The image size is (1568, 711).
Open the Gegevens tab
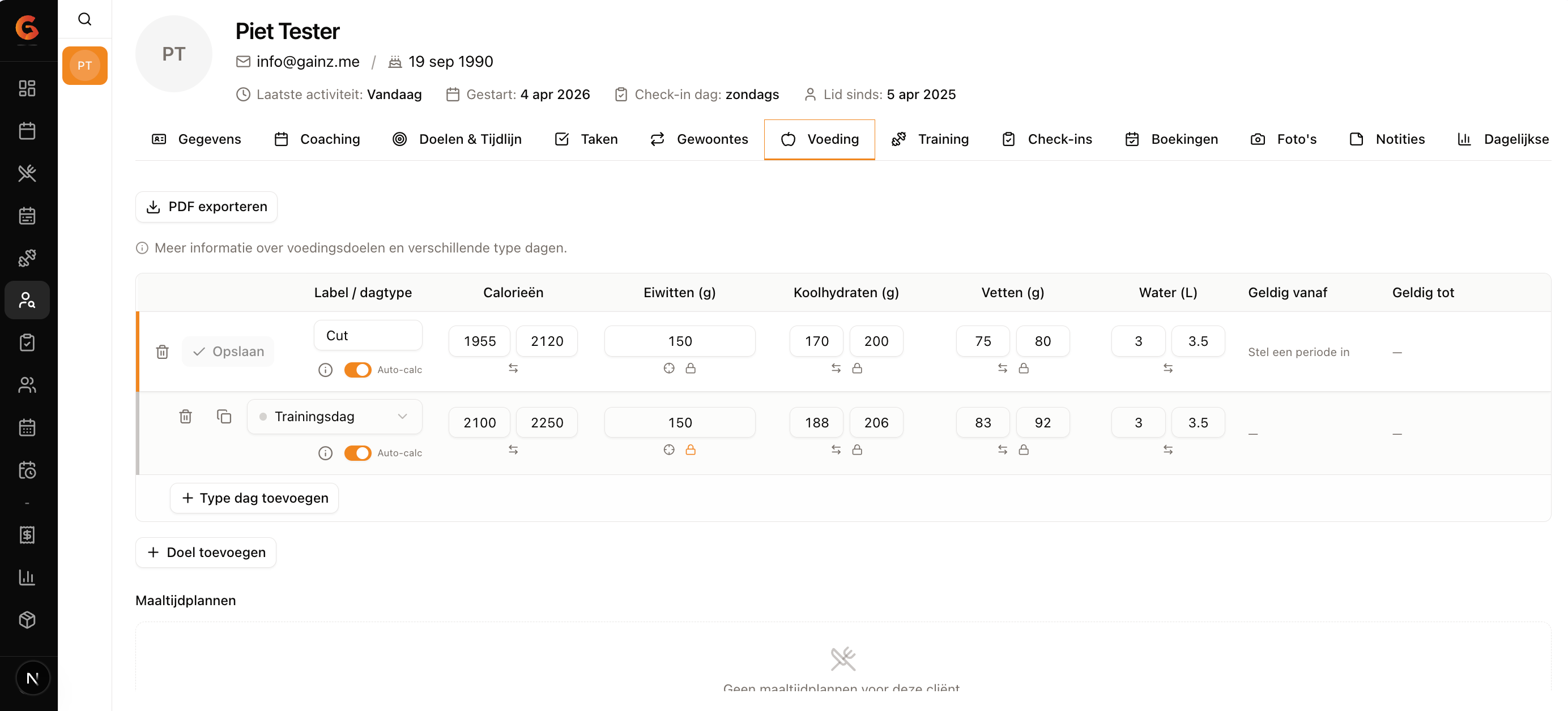tap(196, 139)
